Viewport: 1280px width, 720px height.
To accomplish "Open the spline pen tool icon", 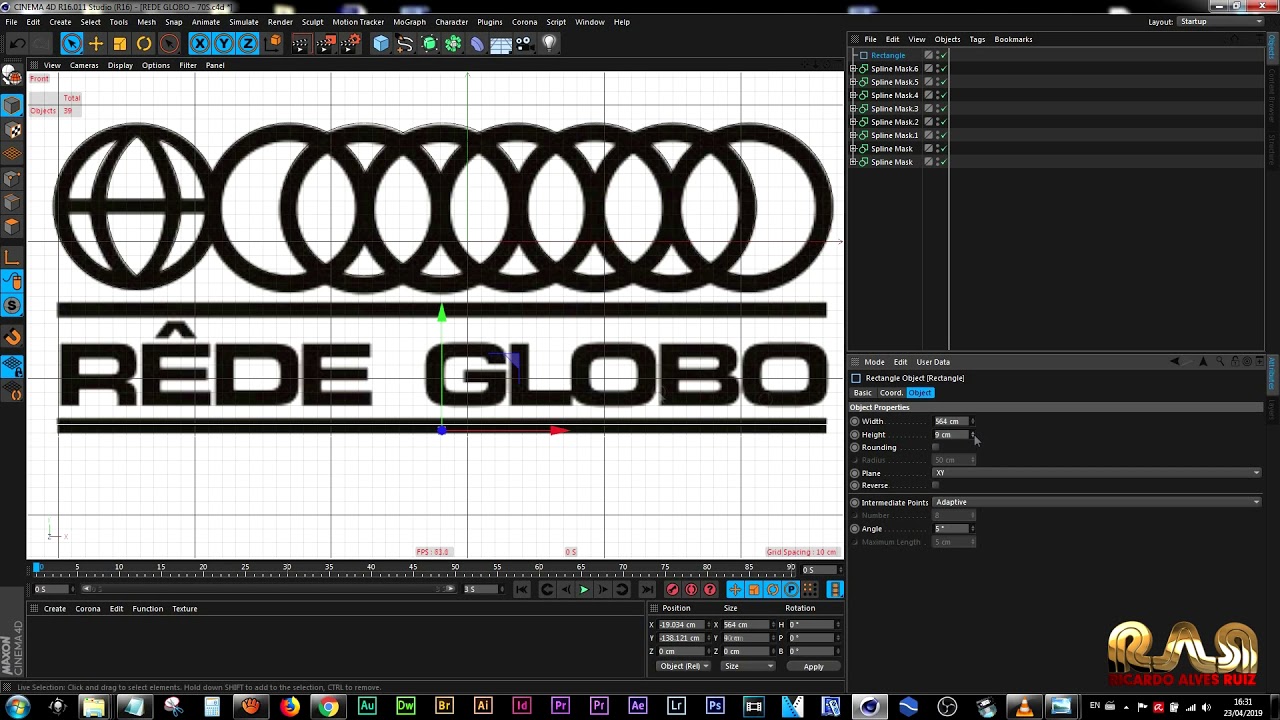I will [x=405, y=43].
